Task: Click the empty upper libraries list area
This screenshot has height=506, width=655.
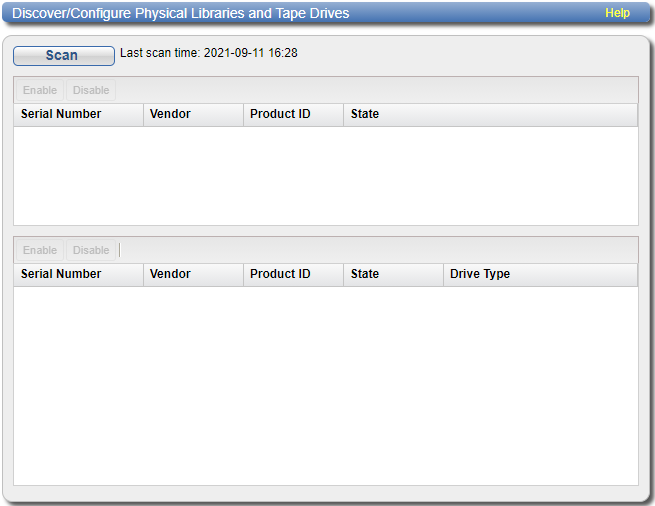Action: pyautogui.click(x=325, y=175)
